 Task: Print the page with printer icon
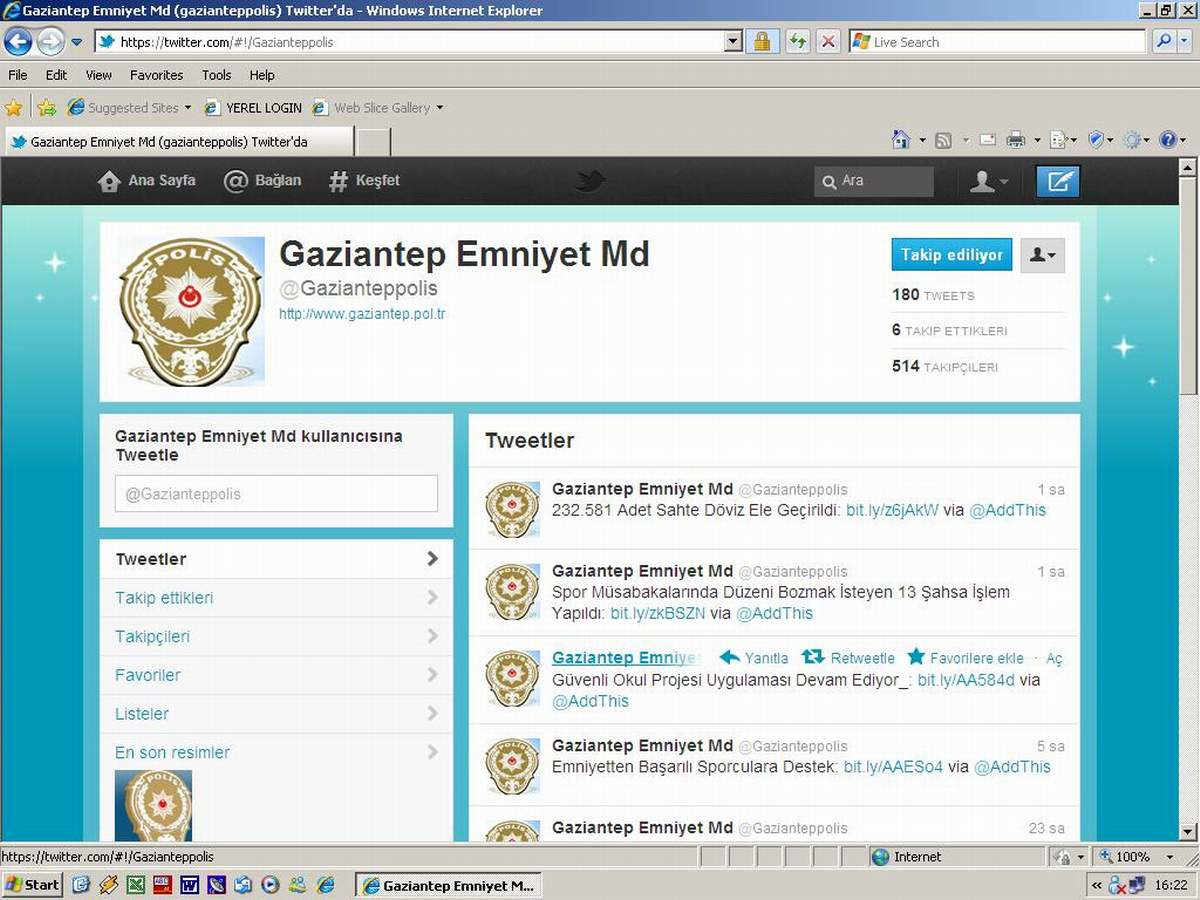[1016, 140]
